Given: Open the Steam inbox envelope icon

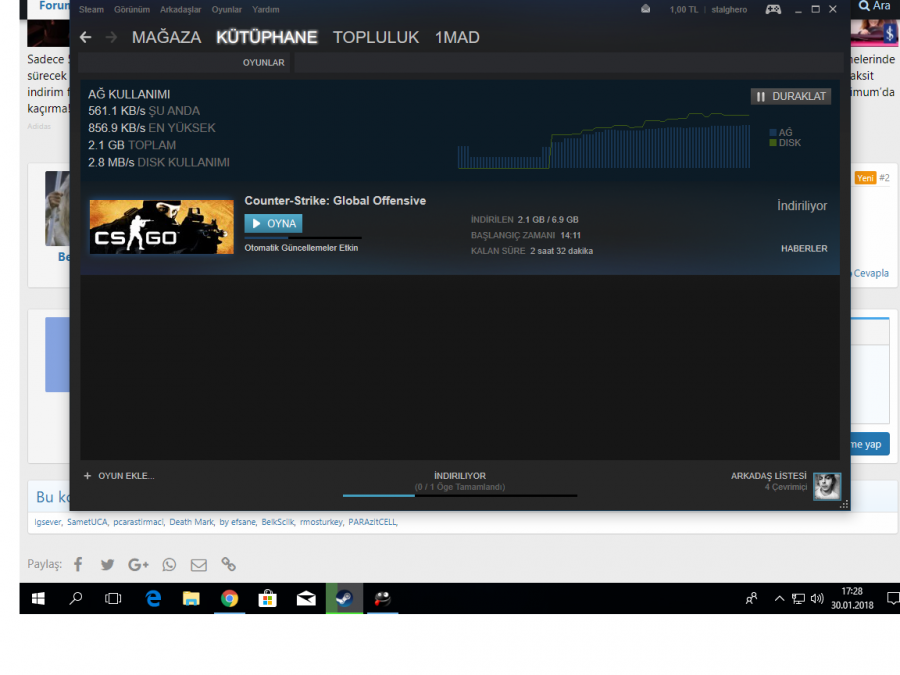Looking at the screenshot, I should click(646, 9).
